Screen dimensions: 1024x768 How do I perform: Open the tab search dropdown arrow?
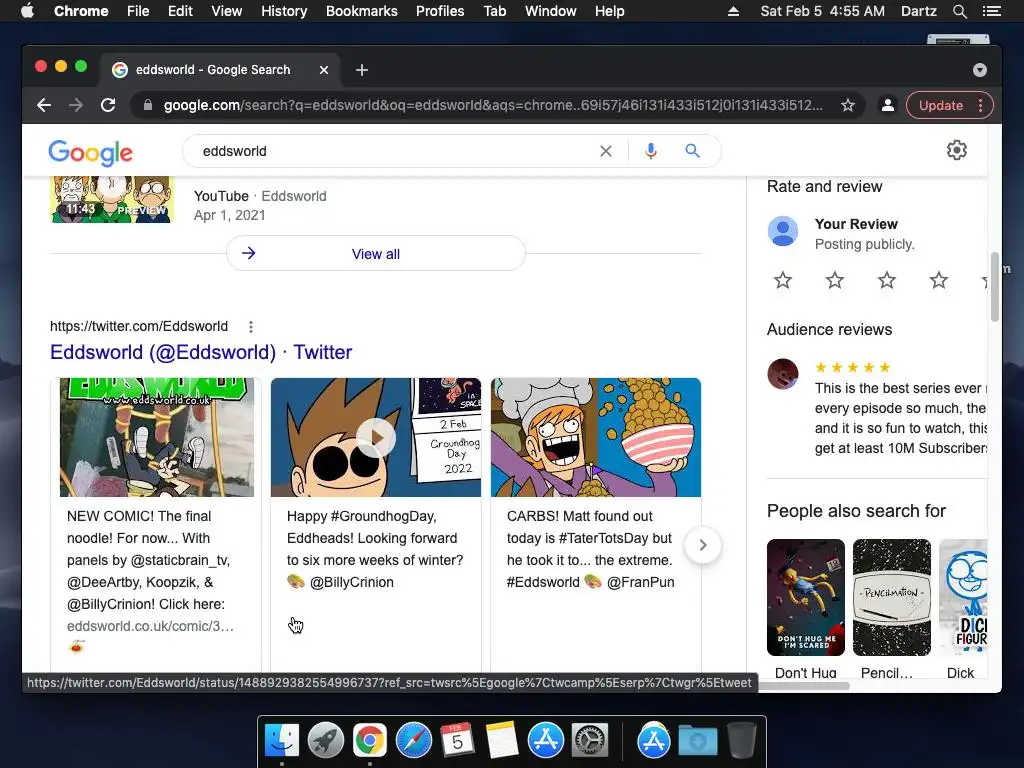[x=980, y=70]
